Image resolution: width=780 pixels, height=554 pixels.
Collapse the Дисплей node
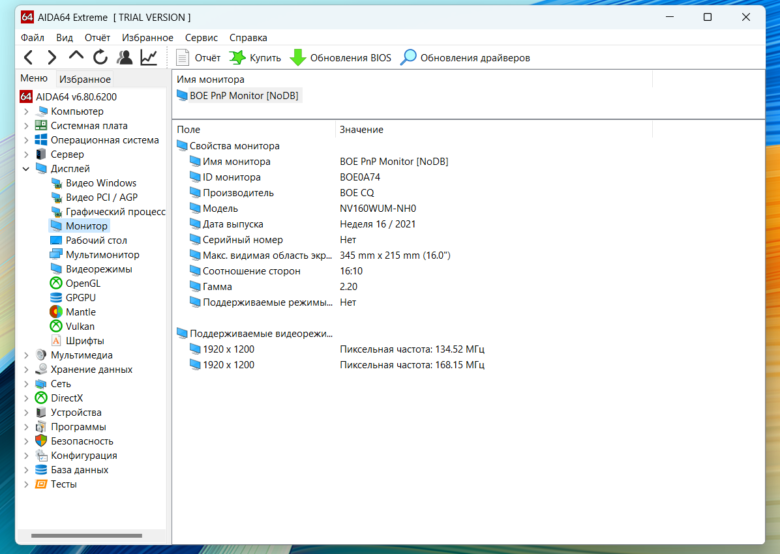[x=26, y=169]
